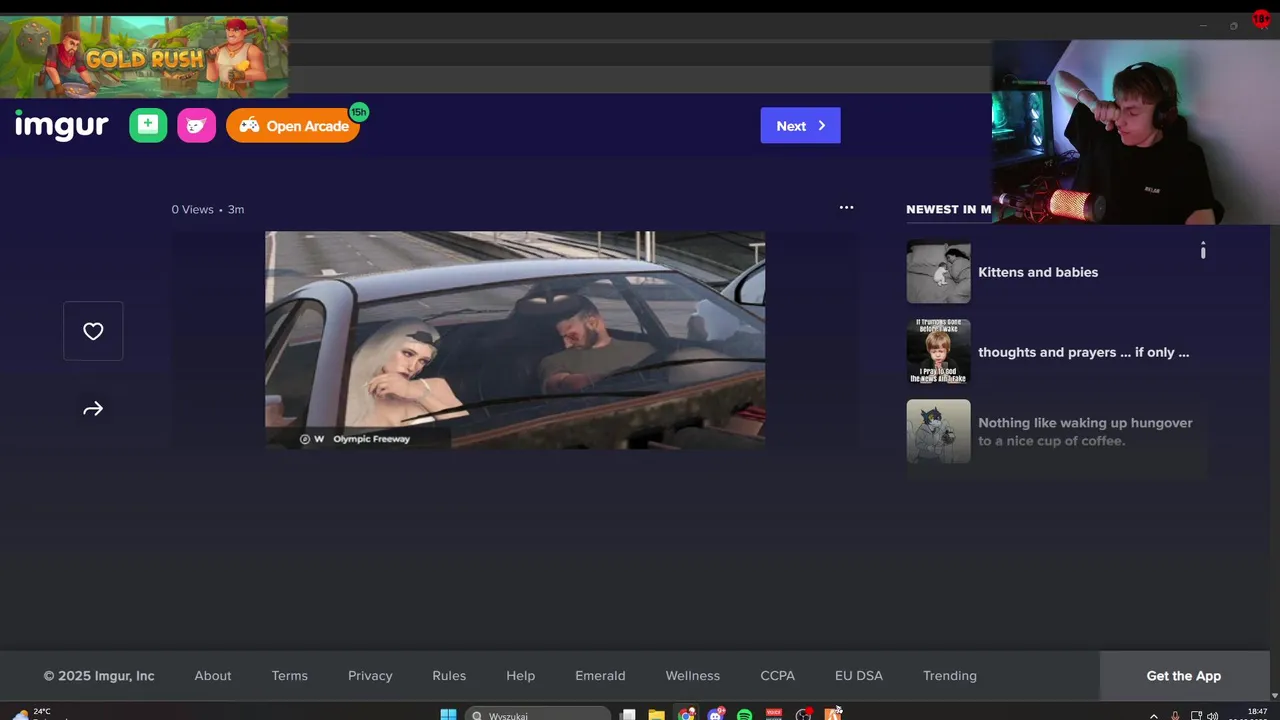Open the EU DSA footer link
Screen dimensions: 1280x720
coord(859,676)
